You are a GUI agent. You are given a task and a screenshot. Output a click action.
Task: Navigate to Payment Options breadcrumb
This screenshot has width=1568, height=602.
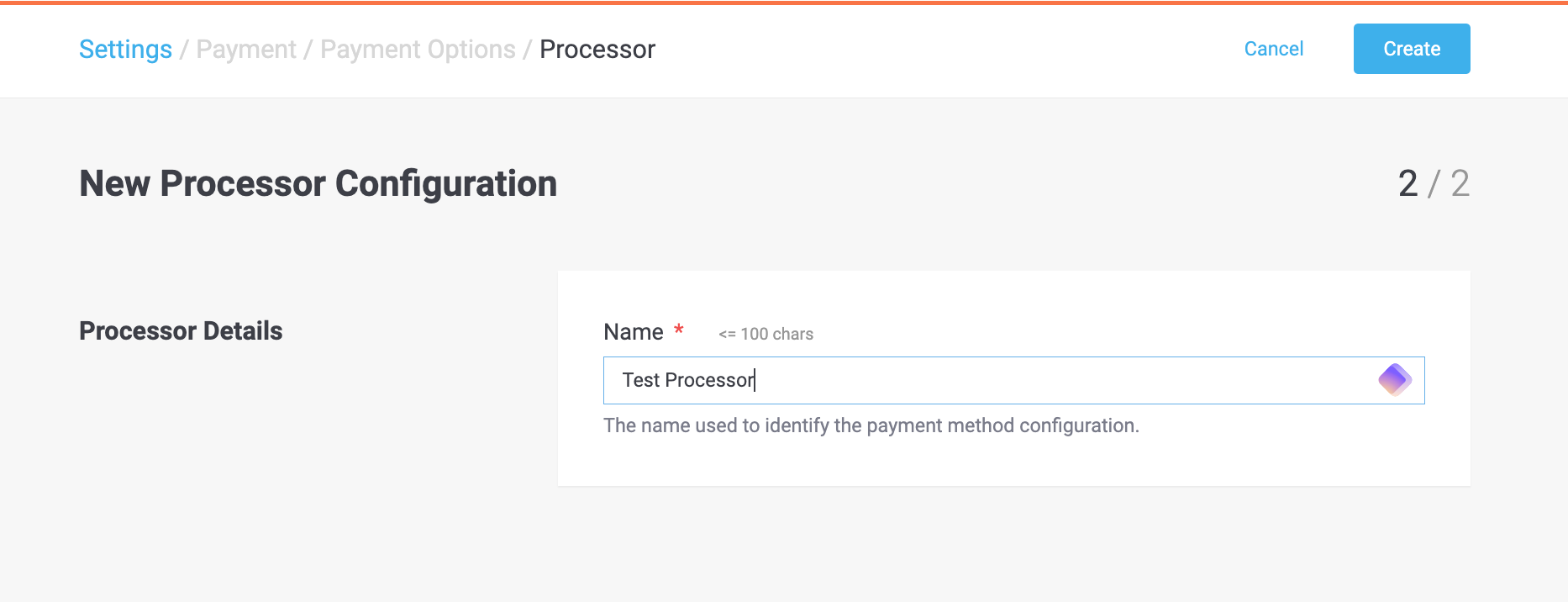[418, 49]
